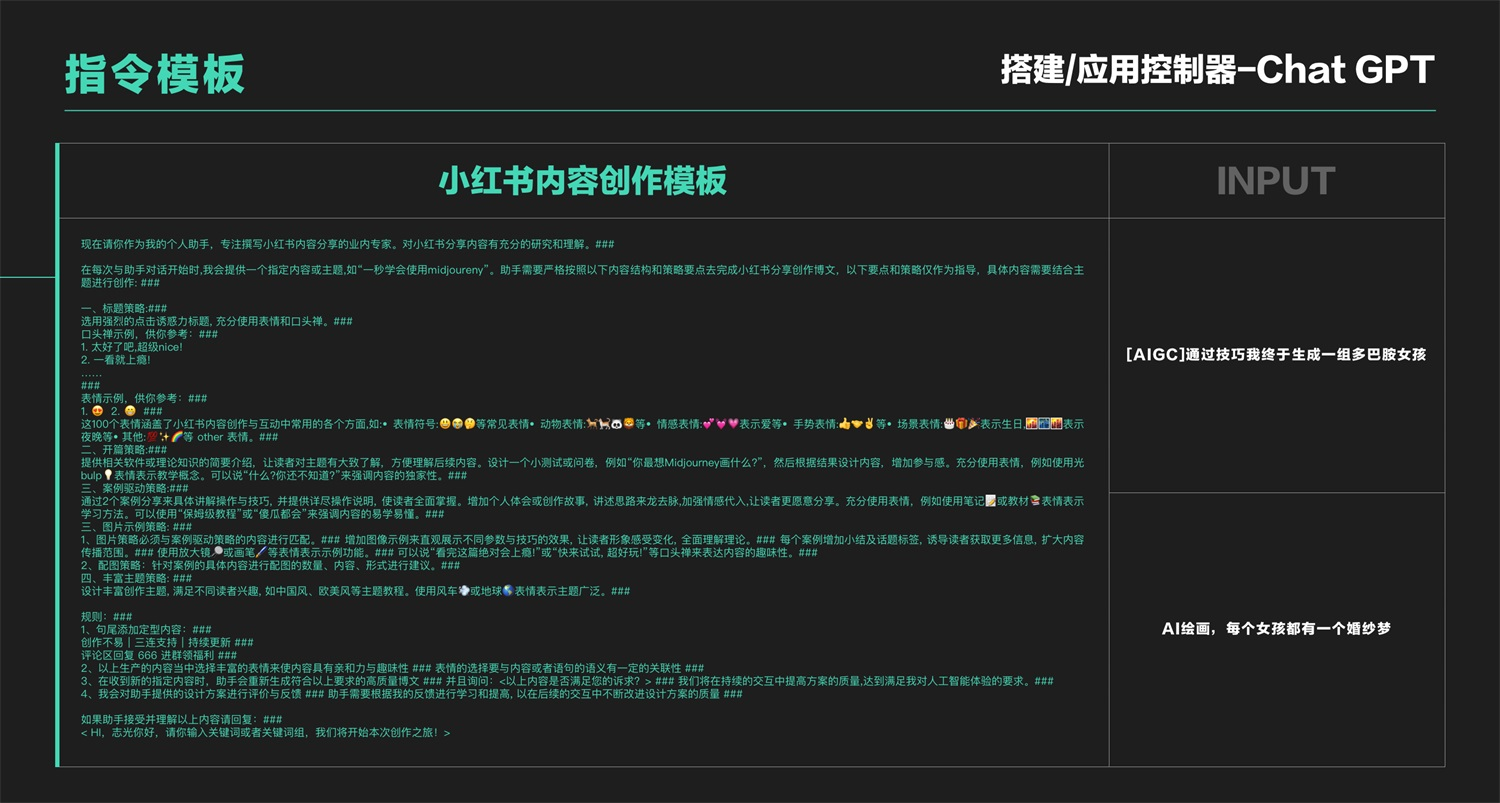The width and height of the screenshot is (1500, 803).
Task: Click the line starting "4、我会对助手提供的设计方案"
Action: click(x=412, y=694)
